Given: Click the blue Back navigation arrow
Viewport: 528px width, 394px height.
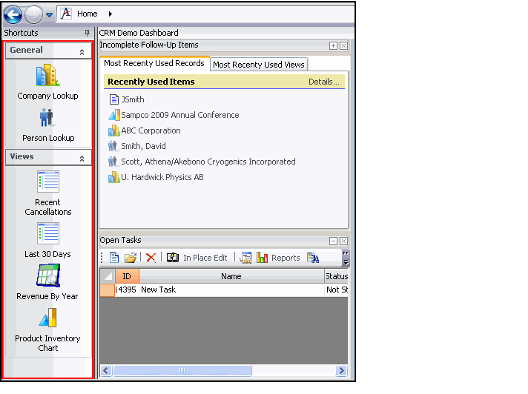Looking at the screenshot, I should coord(13,14).
